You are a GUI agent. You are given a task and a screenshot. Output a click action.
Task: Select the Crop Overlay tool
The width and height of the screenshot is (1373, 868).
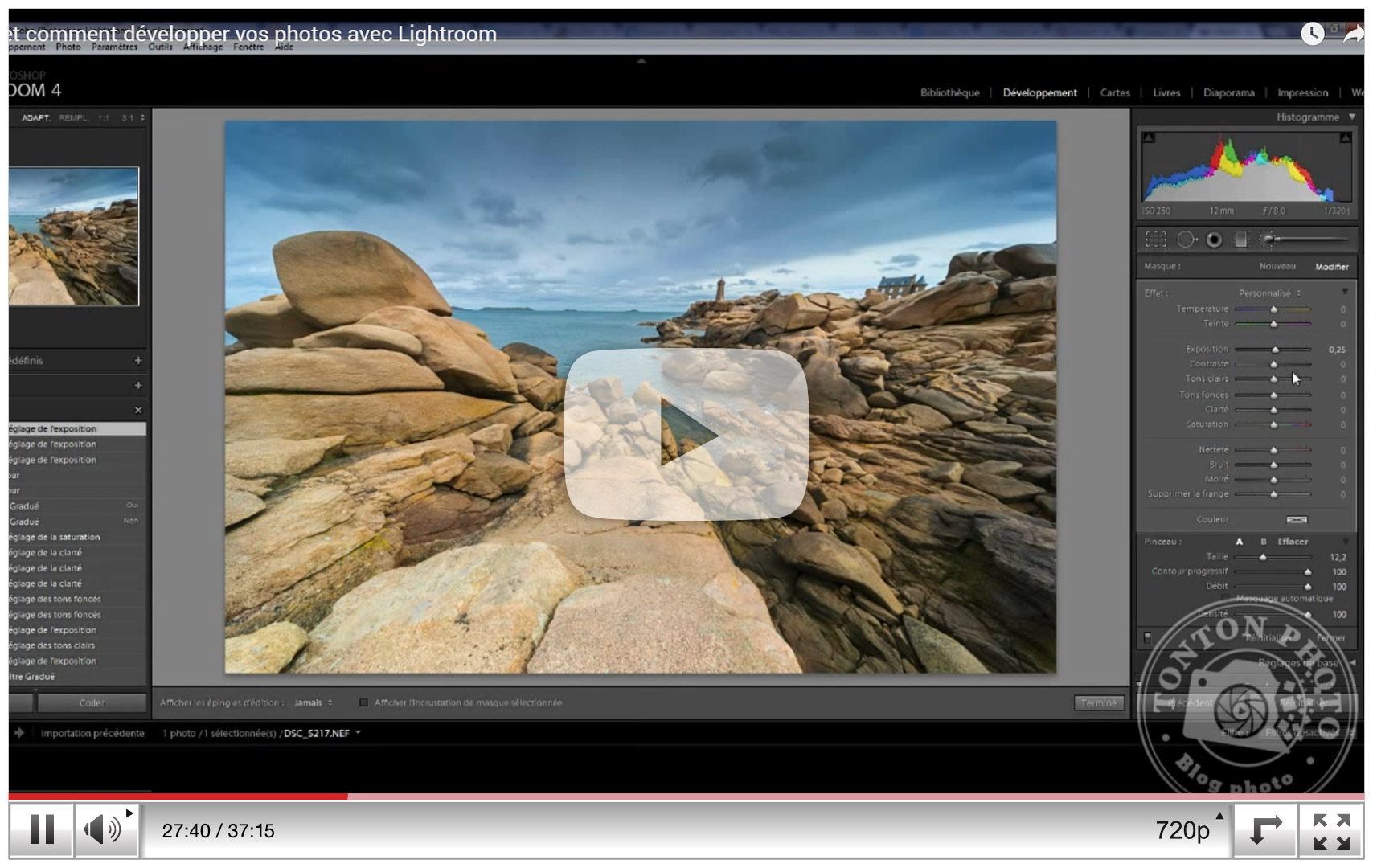[x=1156, y=239]
